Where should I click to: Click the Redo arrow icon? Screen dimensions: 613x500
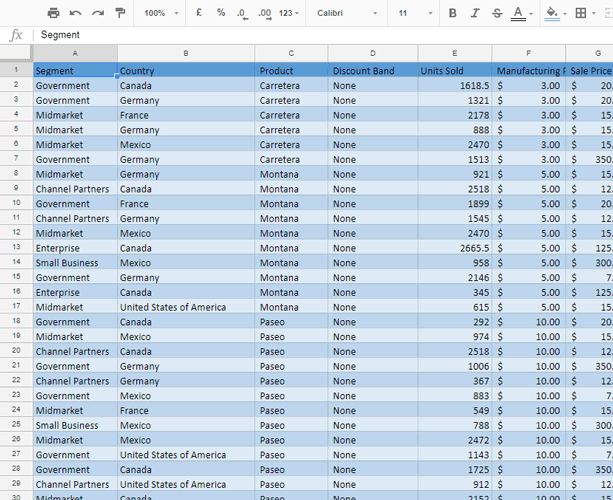coord(98,13)
